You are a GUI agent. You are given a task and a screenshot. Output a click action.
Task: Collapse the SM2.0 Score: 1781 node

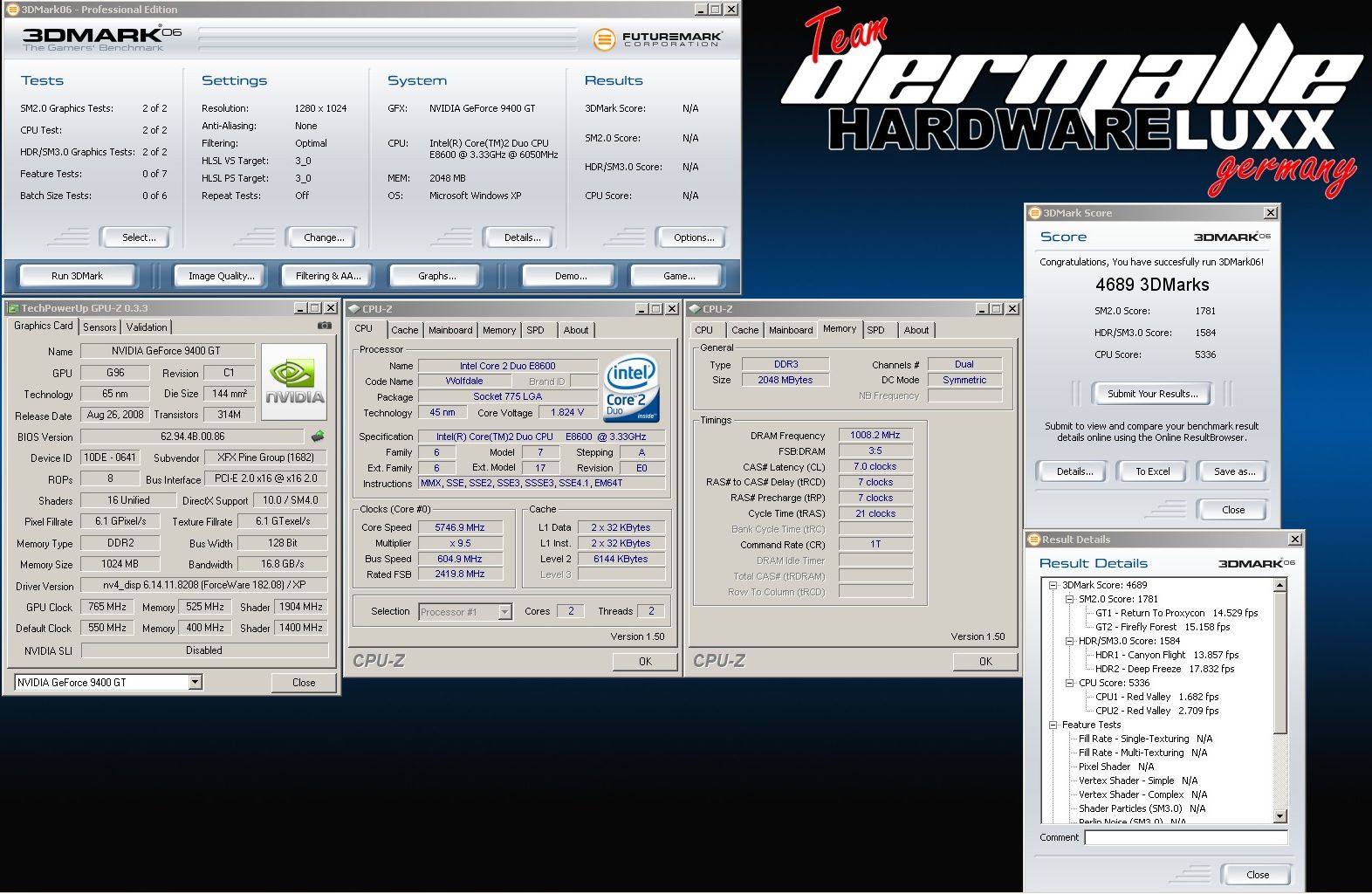[x=1070, y=600]
